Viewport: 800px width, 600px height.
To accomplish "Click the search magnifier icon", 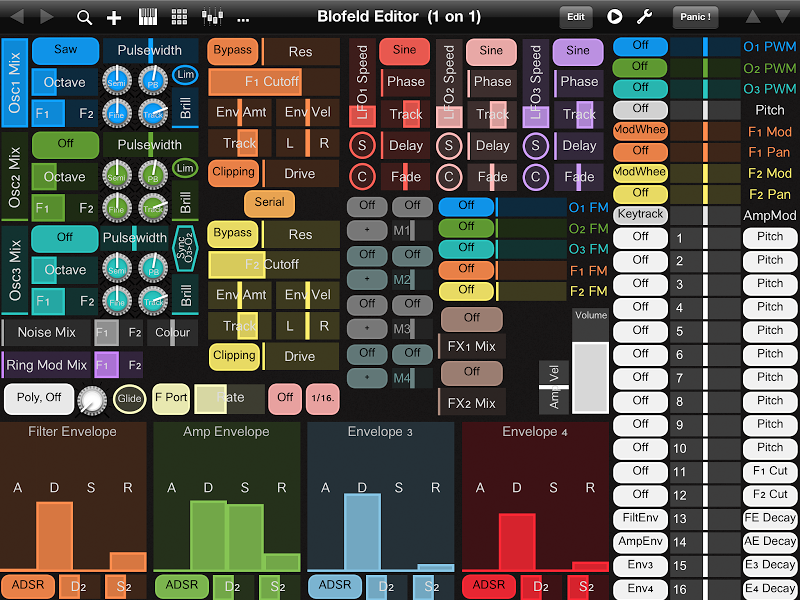I will pyautogui.click(x=84, y=17).
